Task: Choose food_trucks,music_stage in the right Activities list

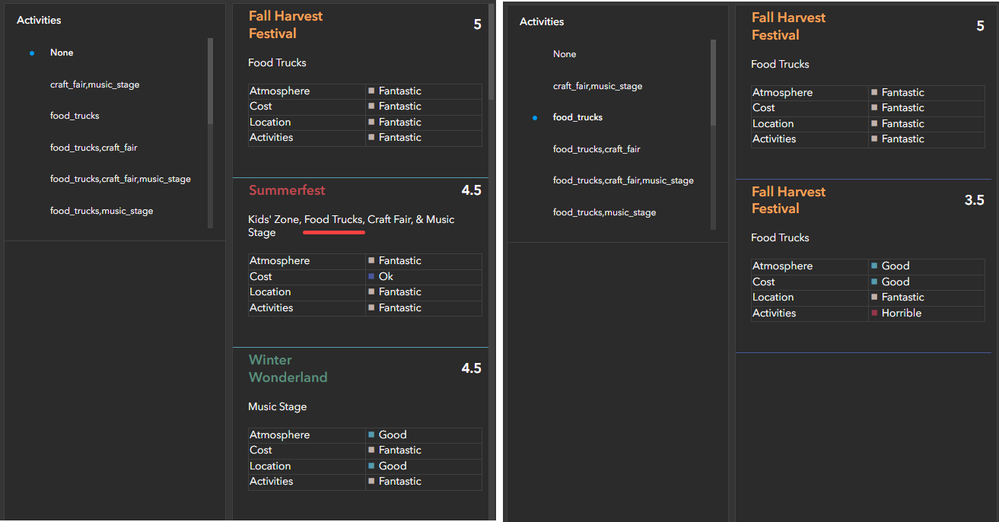Action: coord(604,213)
